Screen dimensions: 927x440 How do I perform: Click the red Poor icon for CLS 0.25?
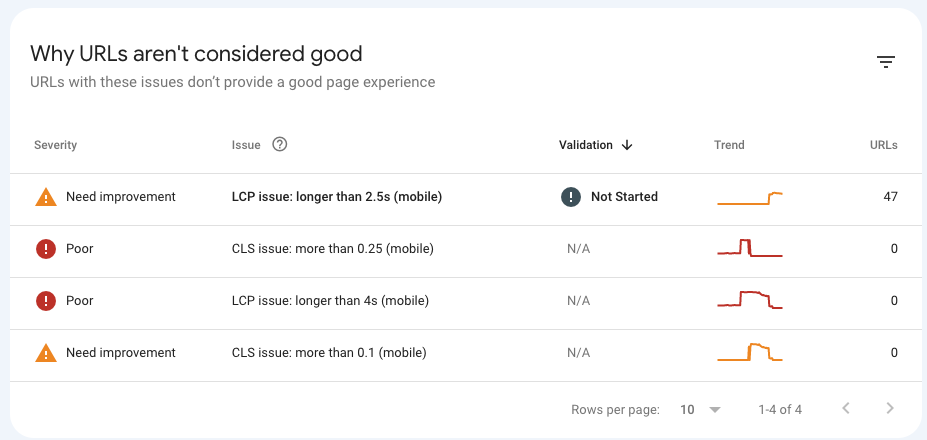(46, 249)
